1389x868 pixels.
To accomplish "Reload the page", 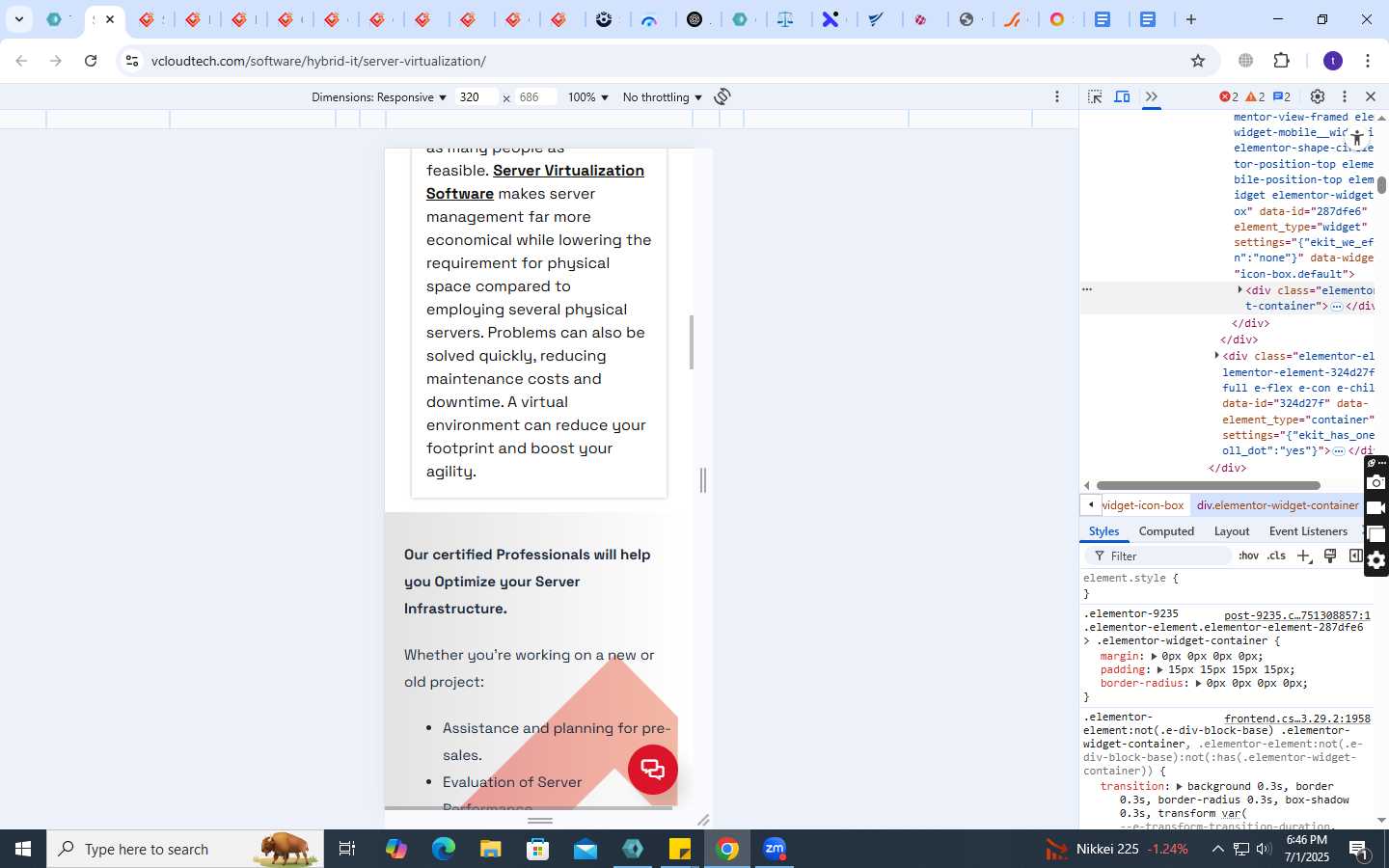I will (91, 61).
